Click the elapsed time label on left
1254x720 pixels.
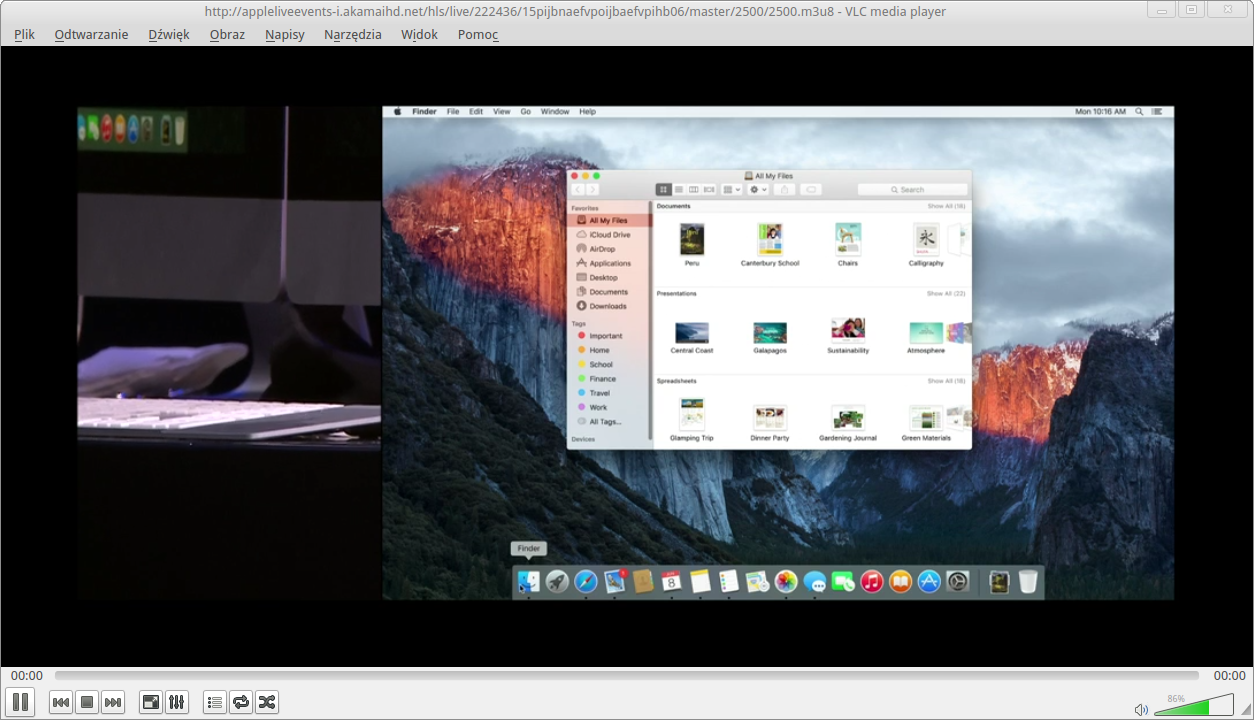[x=27, y=676]
